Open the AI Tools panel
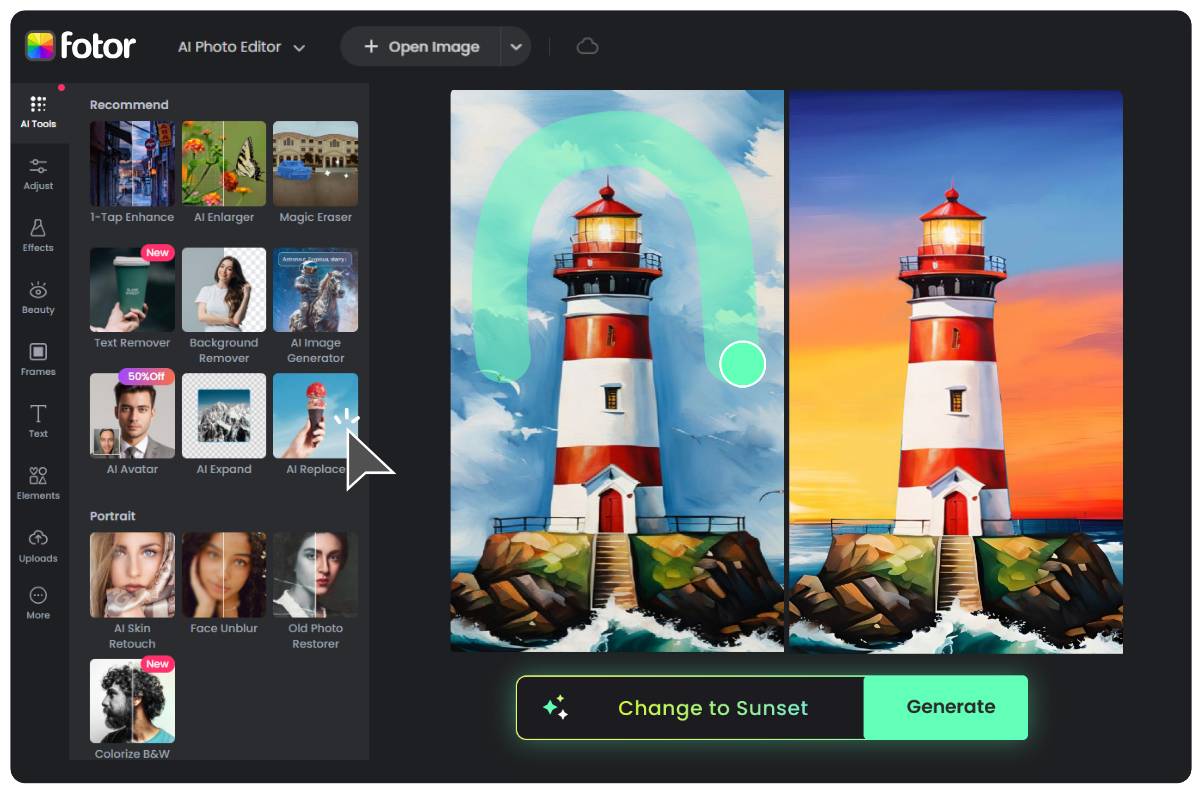This screenshot has width=1200, height=800. click(38, 110)
